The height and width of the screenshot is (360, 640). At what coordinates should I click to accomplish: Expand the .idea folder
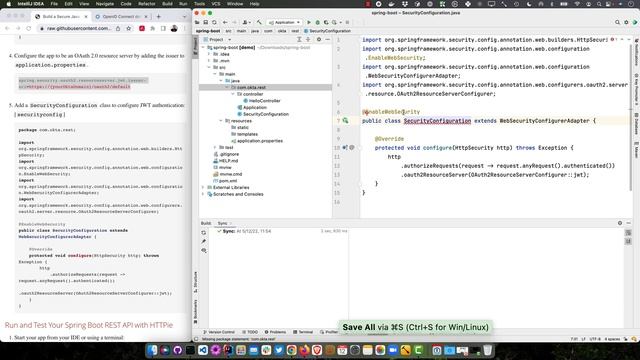click(209, 54)
